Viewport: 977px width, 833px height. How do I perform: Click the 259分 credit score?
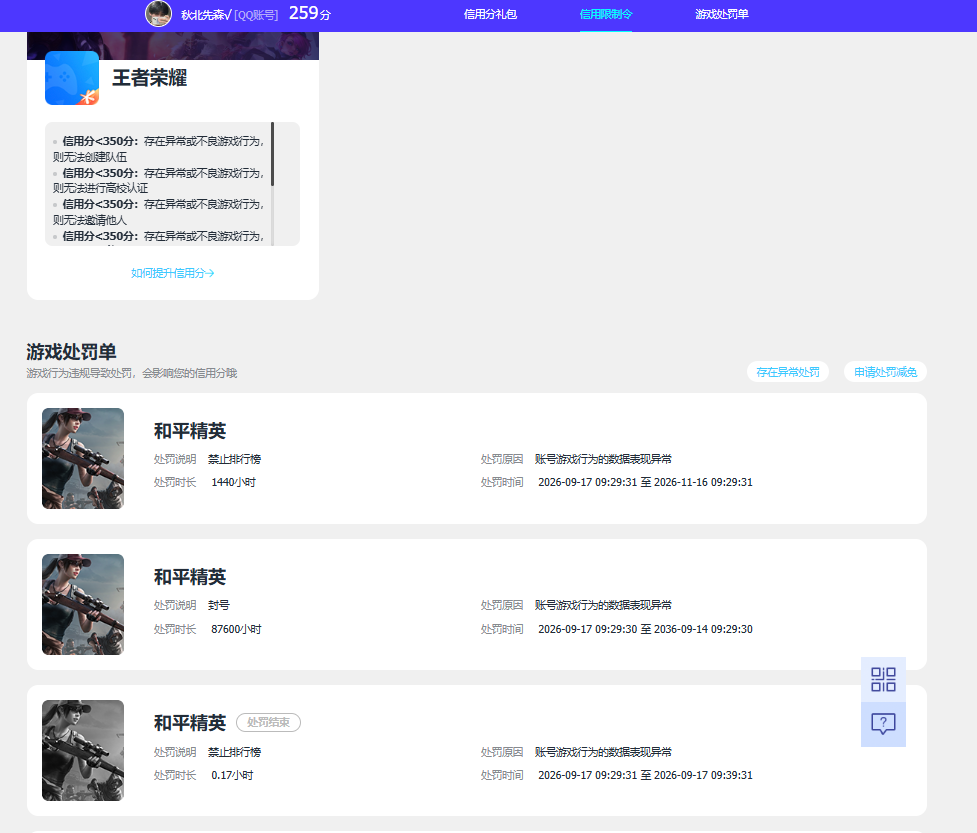tap(310, 13)
